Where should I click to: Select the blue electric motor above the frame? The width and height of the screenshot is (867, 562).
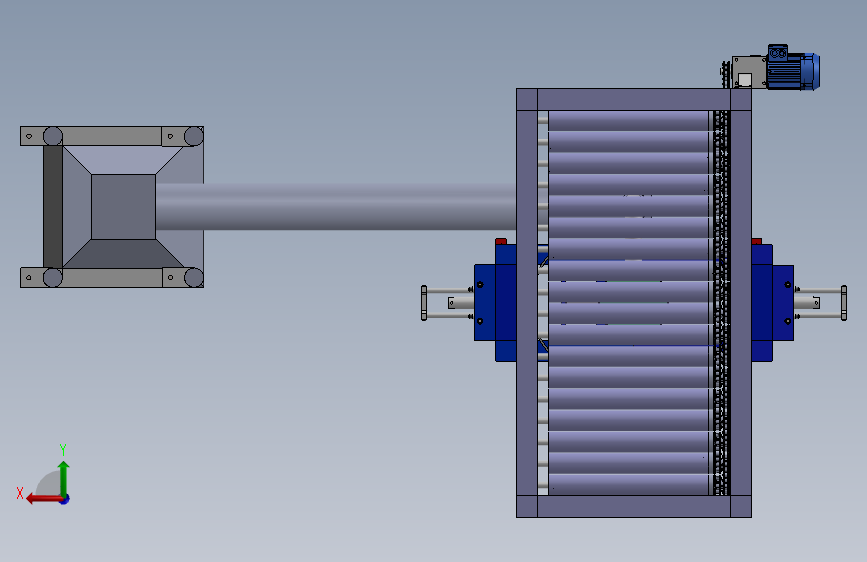pyautogui.click(x=793, y=68)
